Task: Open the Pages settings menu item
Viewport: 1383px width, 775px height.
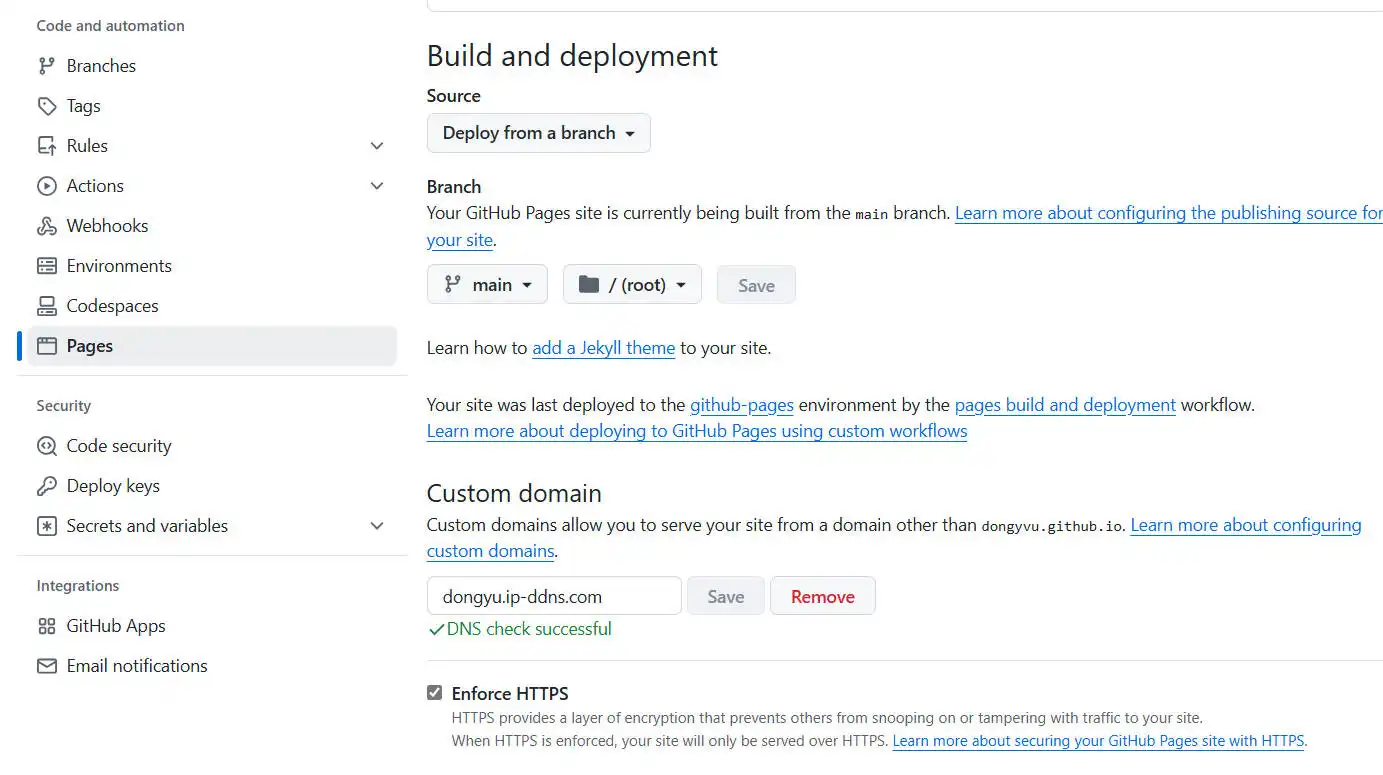Action: tap(90, 346)
